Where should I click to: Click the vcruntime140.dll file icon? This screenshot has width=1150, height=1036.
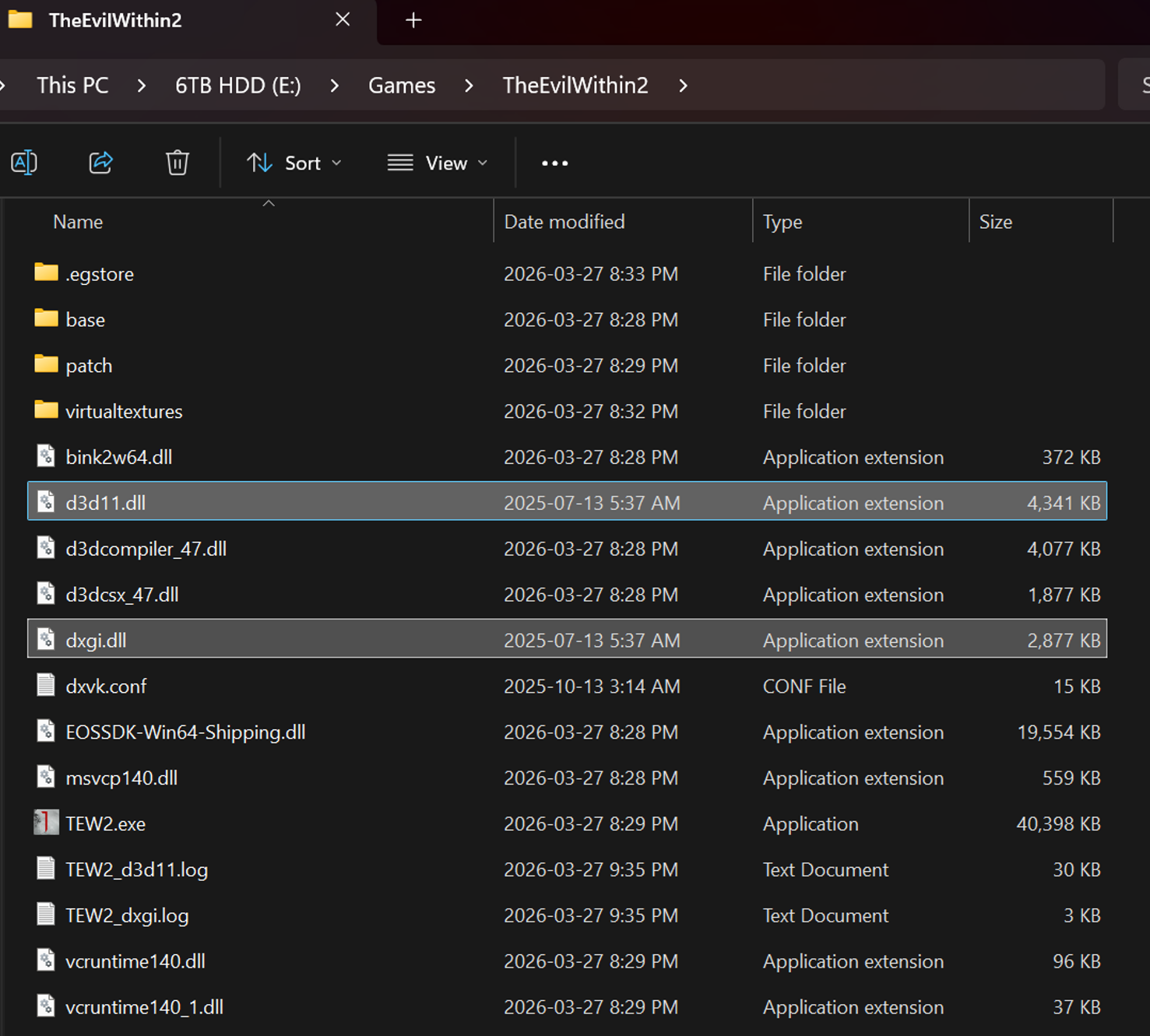(47, 960)
